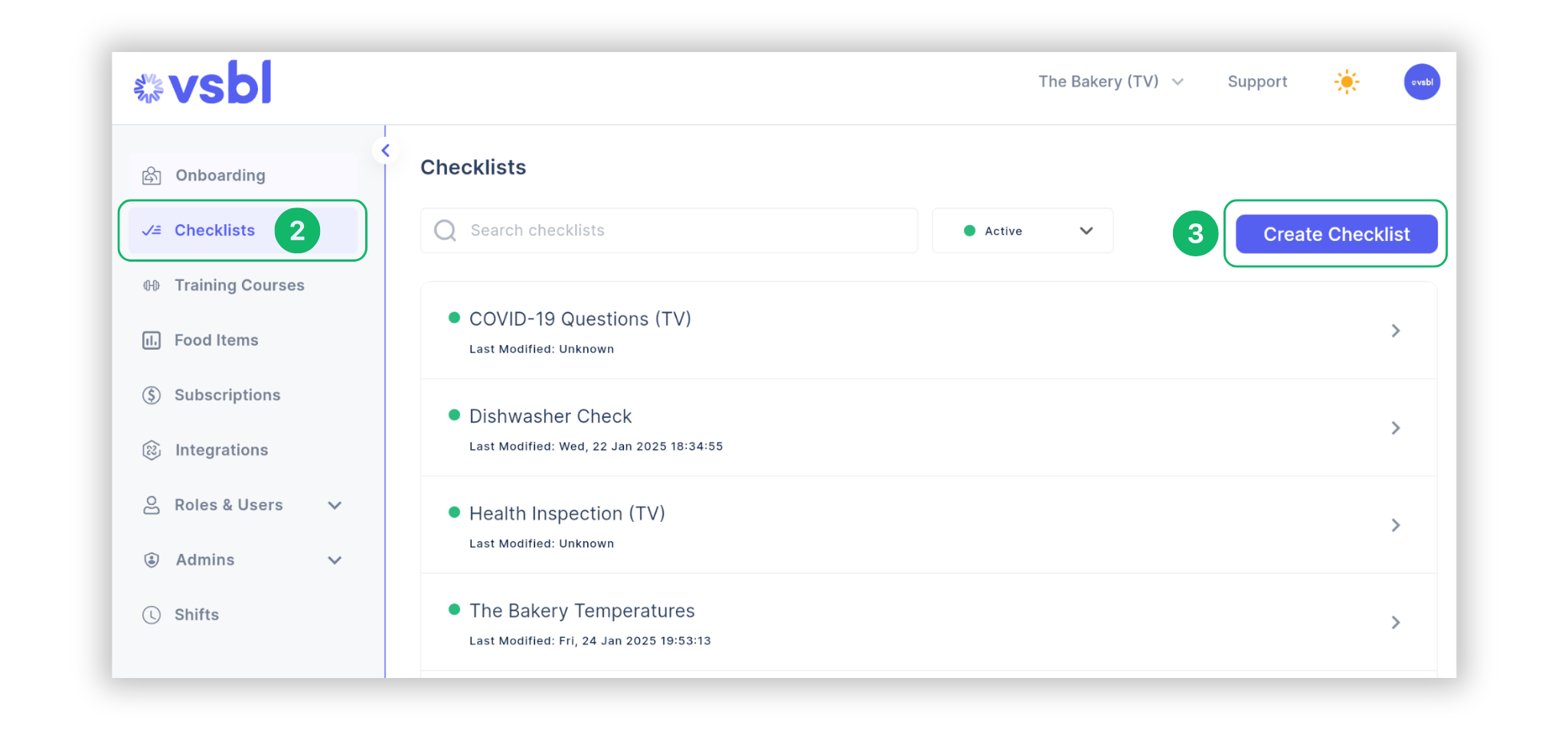
Task: Click the Checklists checkmark icon
Action: point(152,230)
